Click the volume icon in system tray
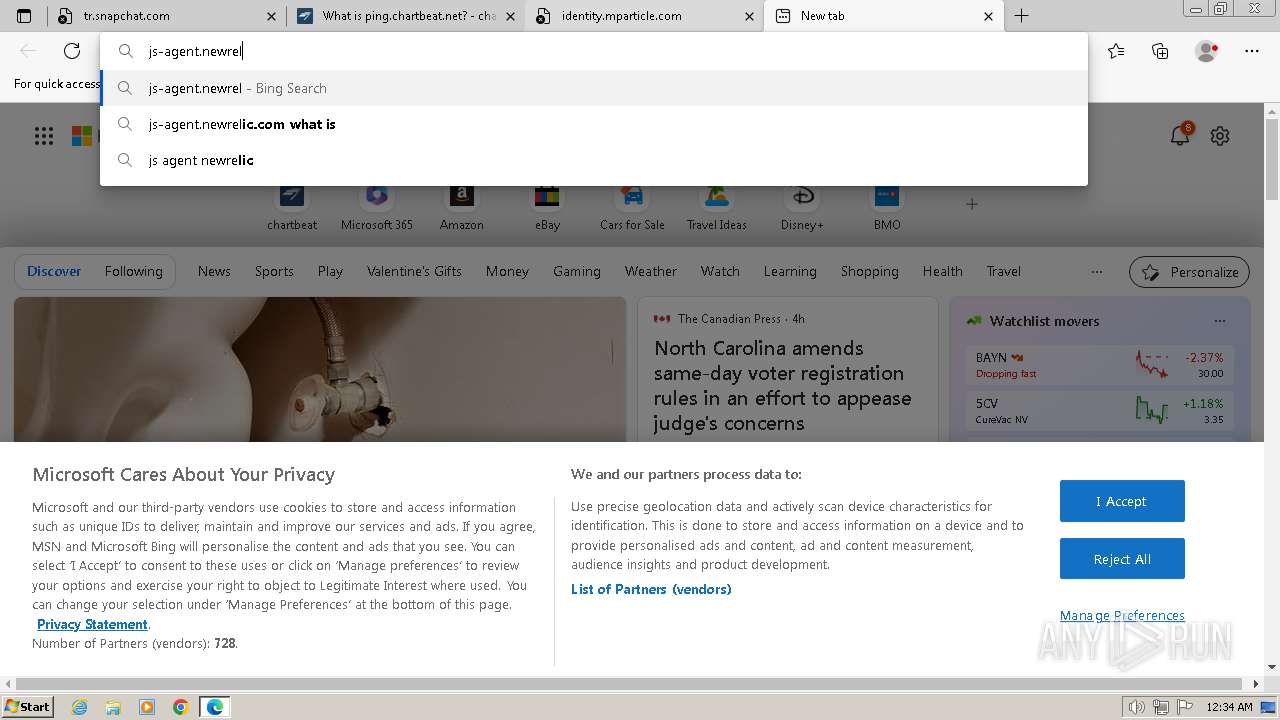The height and width of the screenshot is (720, 1280). (1138, 707)
